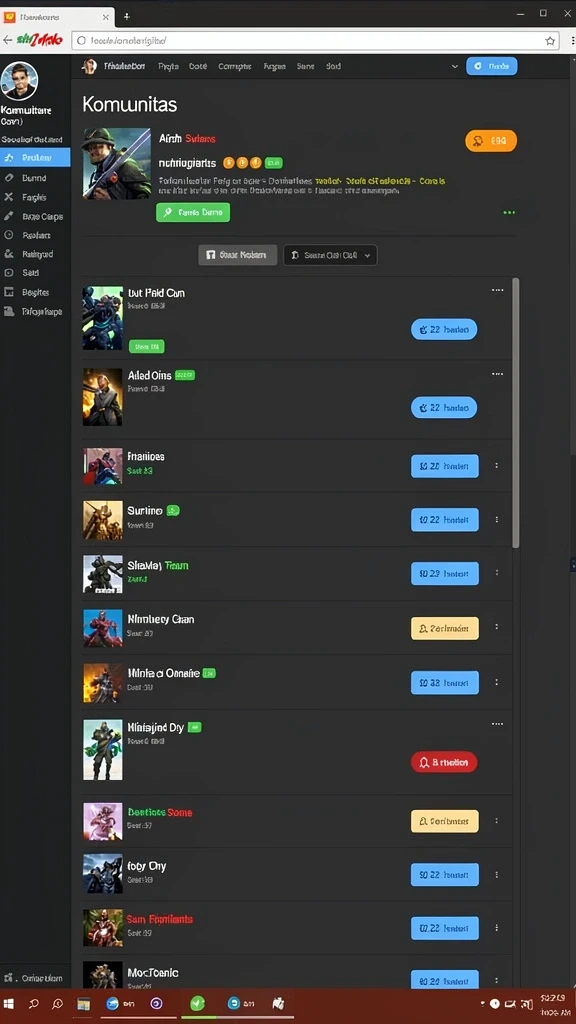Select the 'Comqpte' tab in the top nav

pyautogui.click(x=234, y=66)
